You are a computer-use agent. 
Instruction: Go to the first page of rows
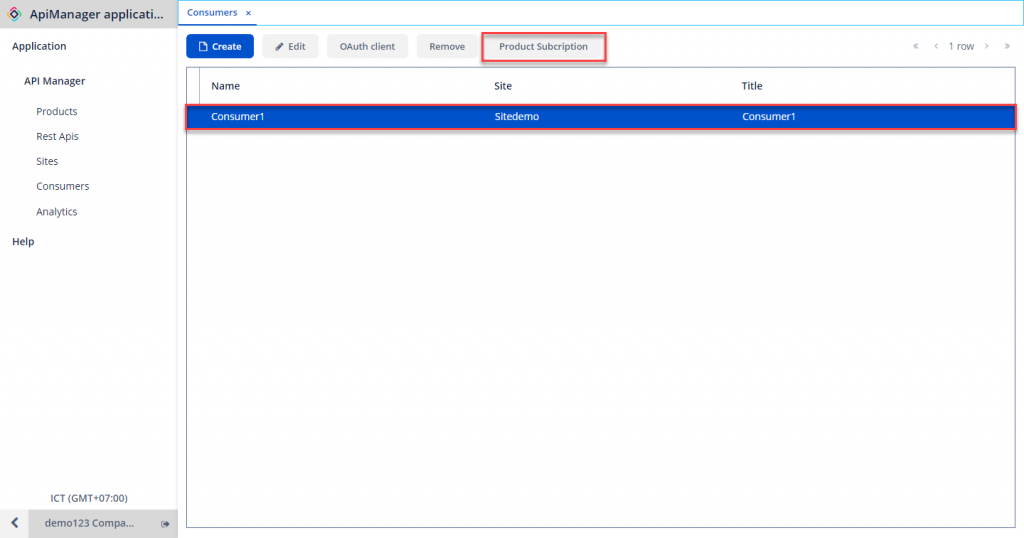coord(915,46)
